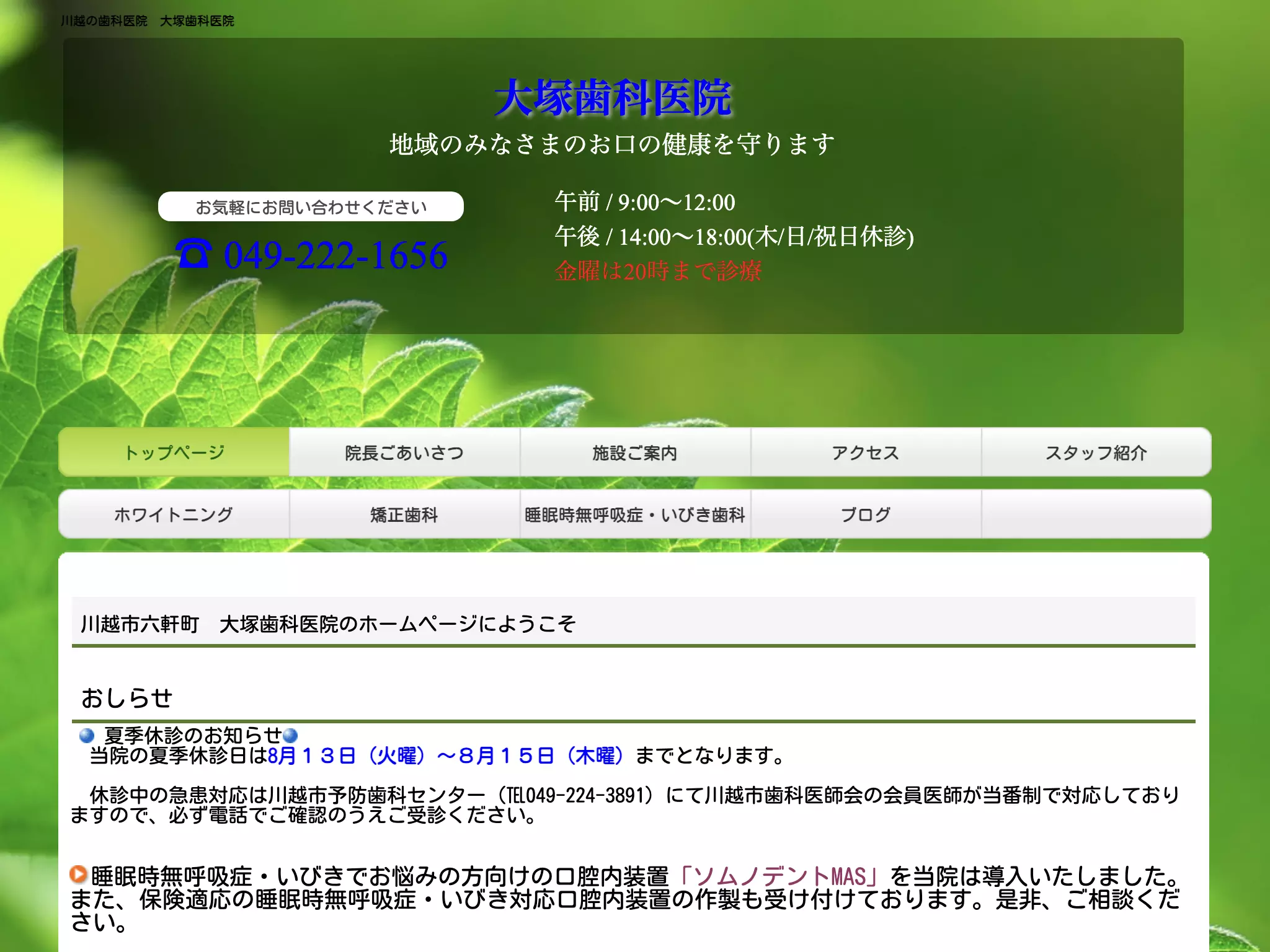This screenshot has width=1270, height=952.
Task: Click the blue telephone icon beside the number
Action: 193,254
